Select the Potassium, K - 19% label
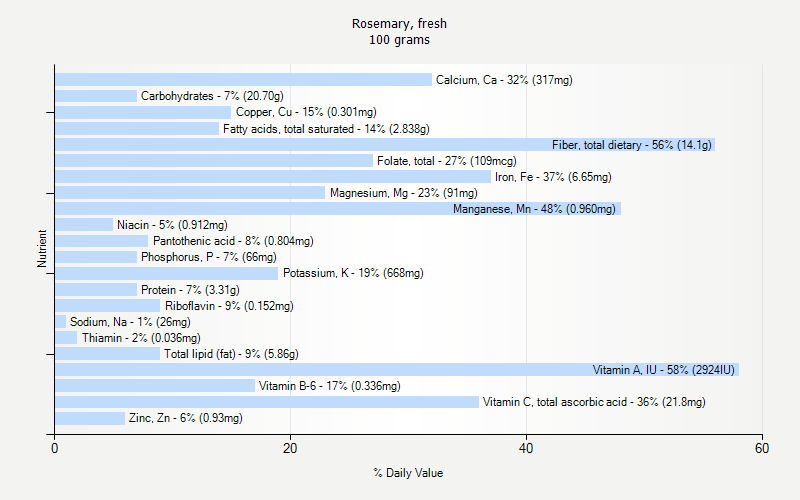 (353, 273)
